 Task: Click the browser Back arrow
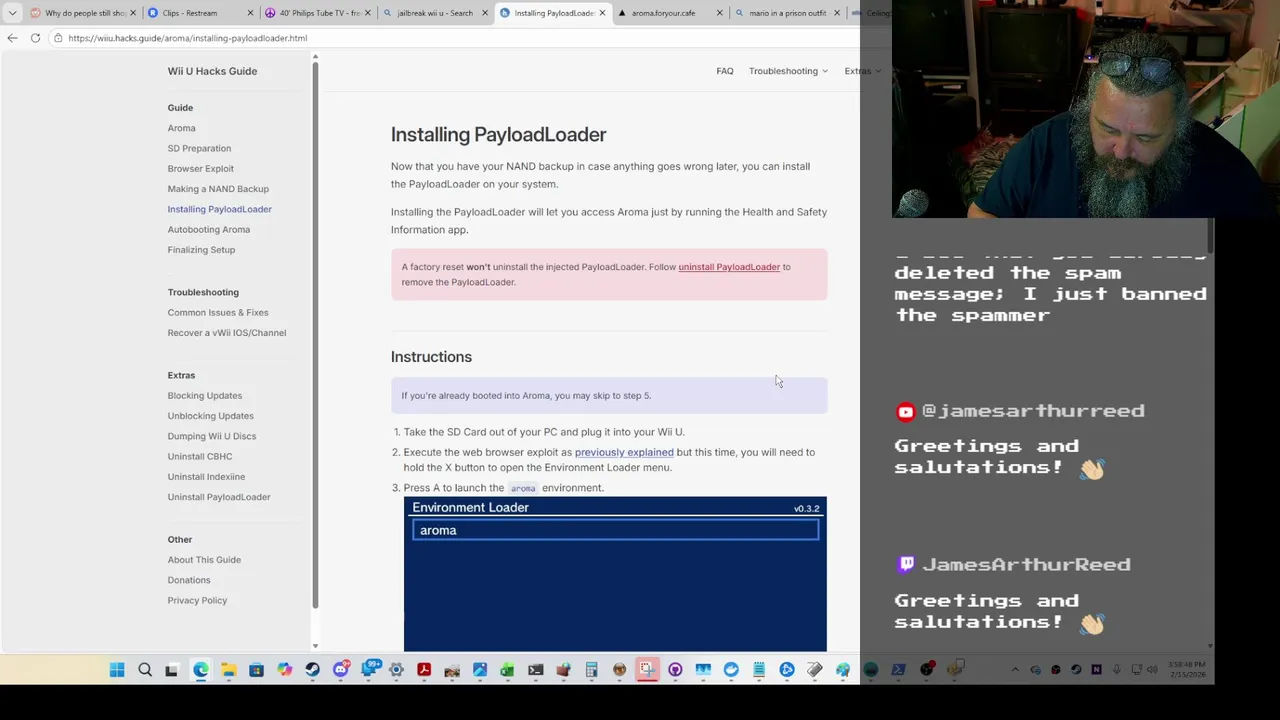[x=12, y=38]
